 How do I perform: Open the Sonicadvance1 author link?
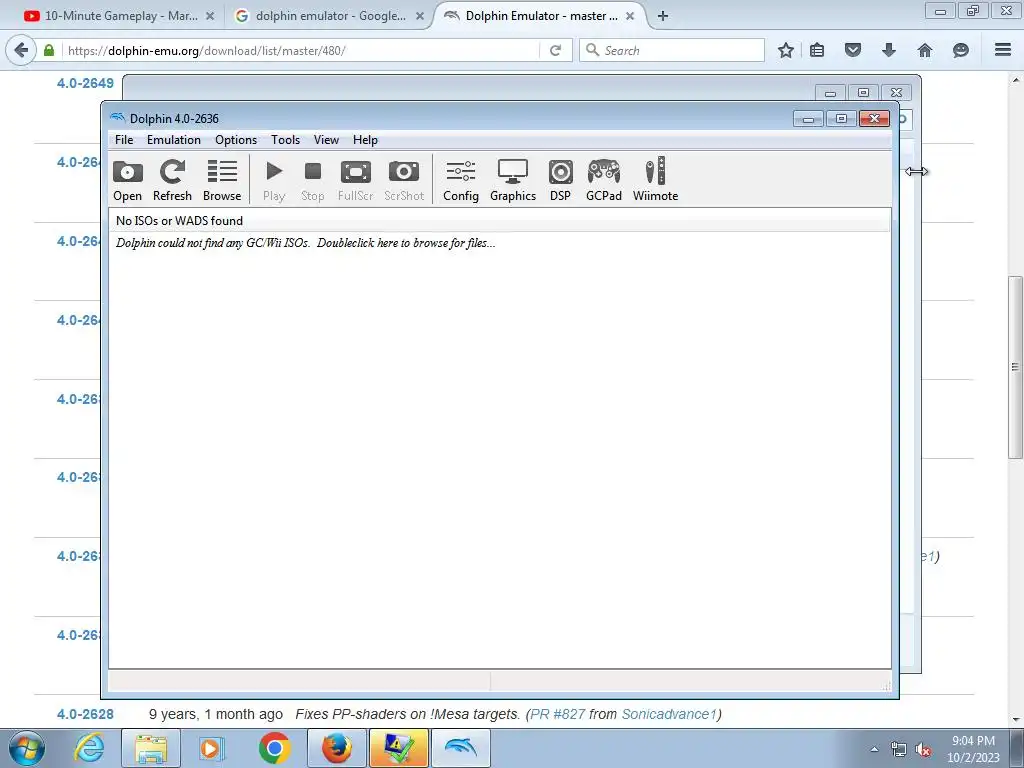[669, 714]
